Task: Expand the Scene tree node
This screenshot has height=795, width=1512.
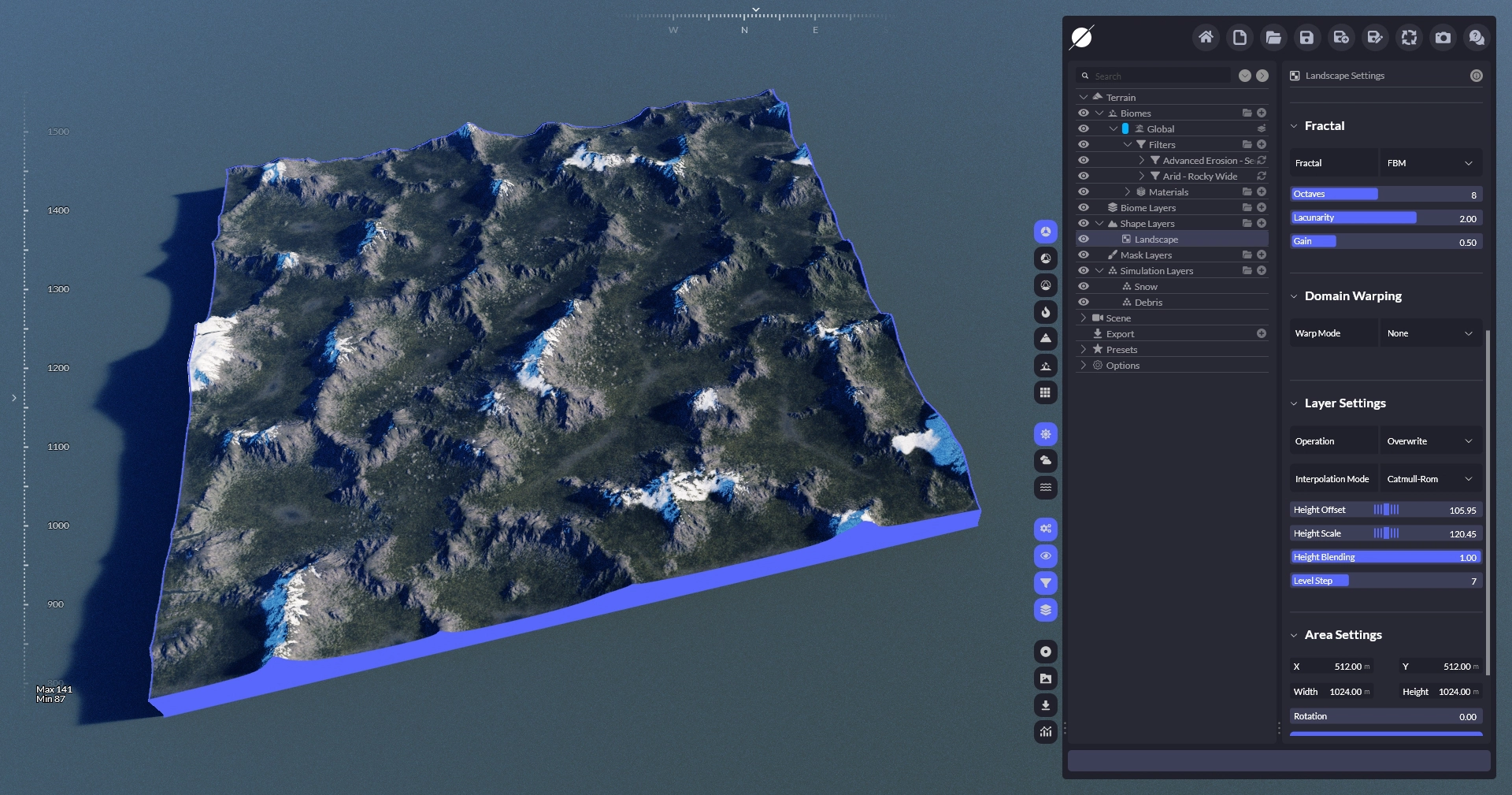Action: coord(1084,318)
